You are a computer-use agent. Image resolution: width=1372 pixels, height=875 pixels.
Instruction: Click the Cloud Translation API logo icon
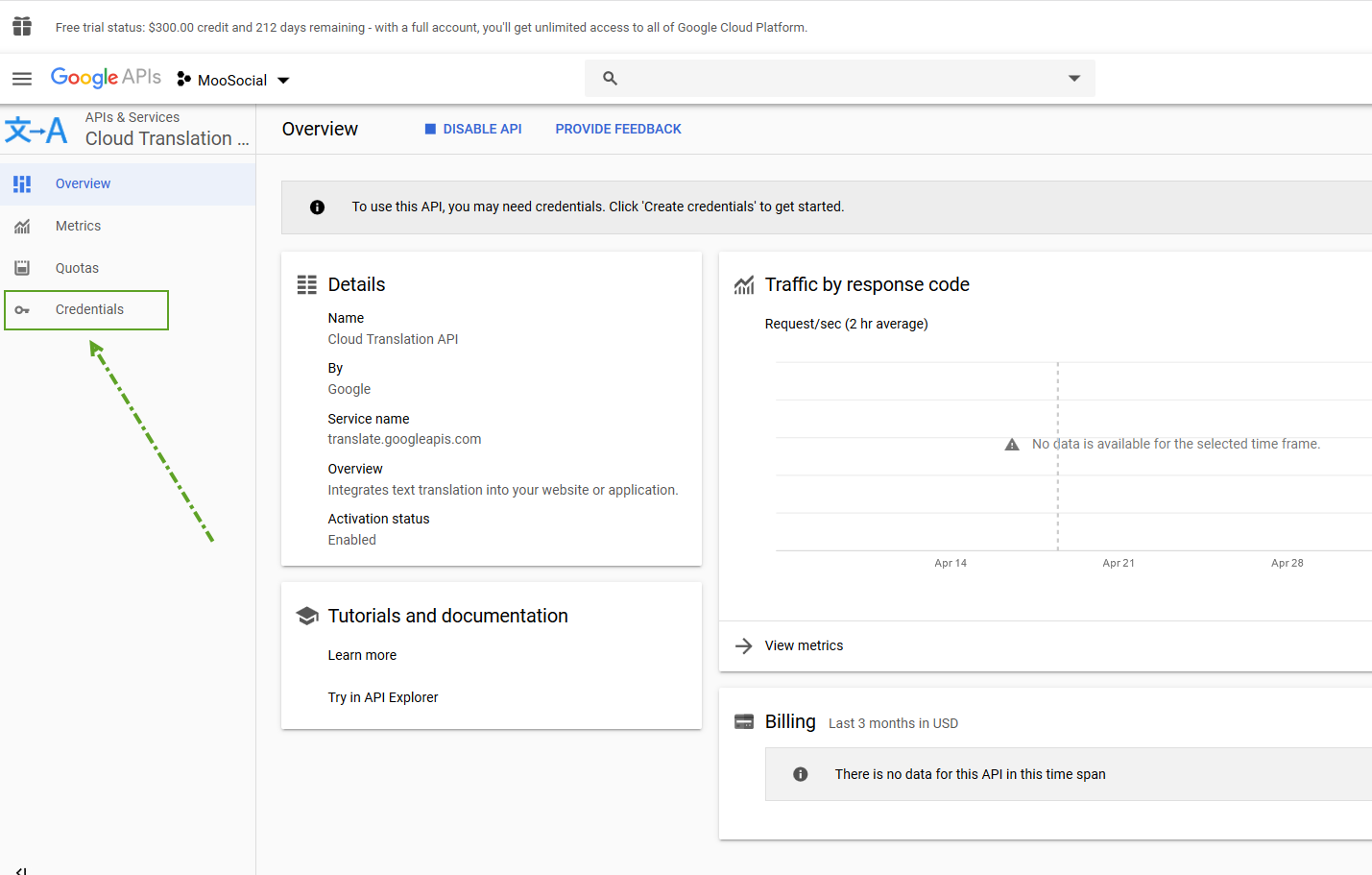pos(36,130)
